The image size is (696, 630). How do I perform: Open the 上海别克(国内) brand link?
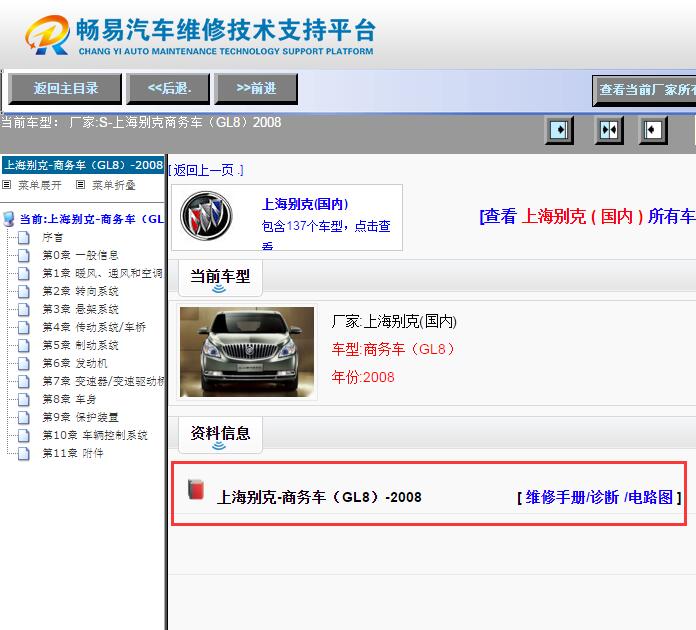pos(305,204)
